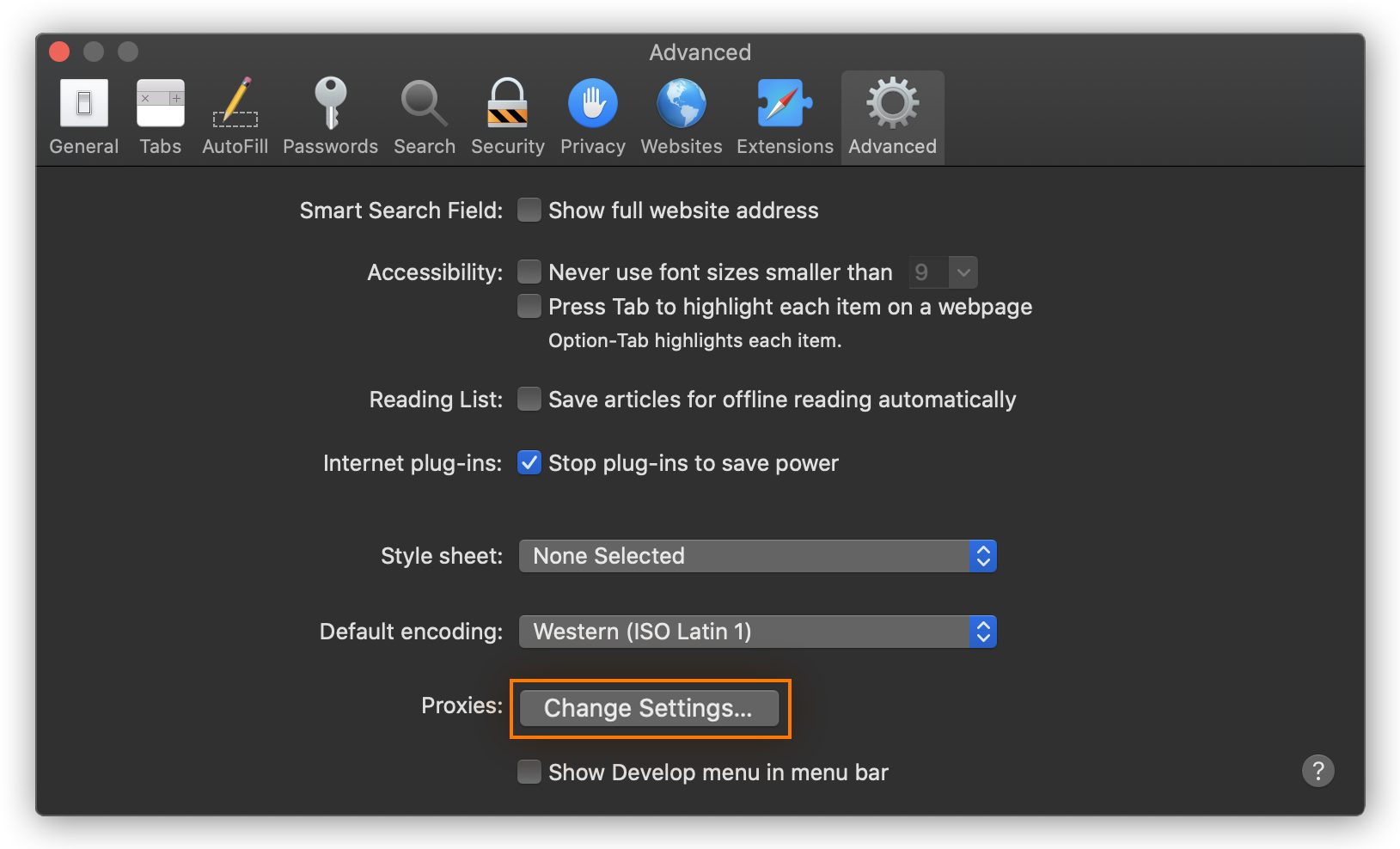Toggle Save articles for offline reading

pyautogui.click(x=529, y=399)
